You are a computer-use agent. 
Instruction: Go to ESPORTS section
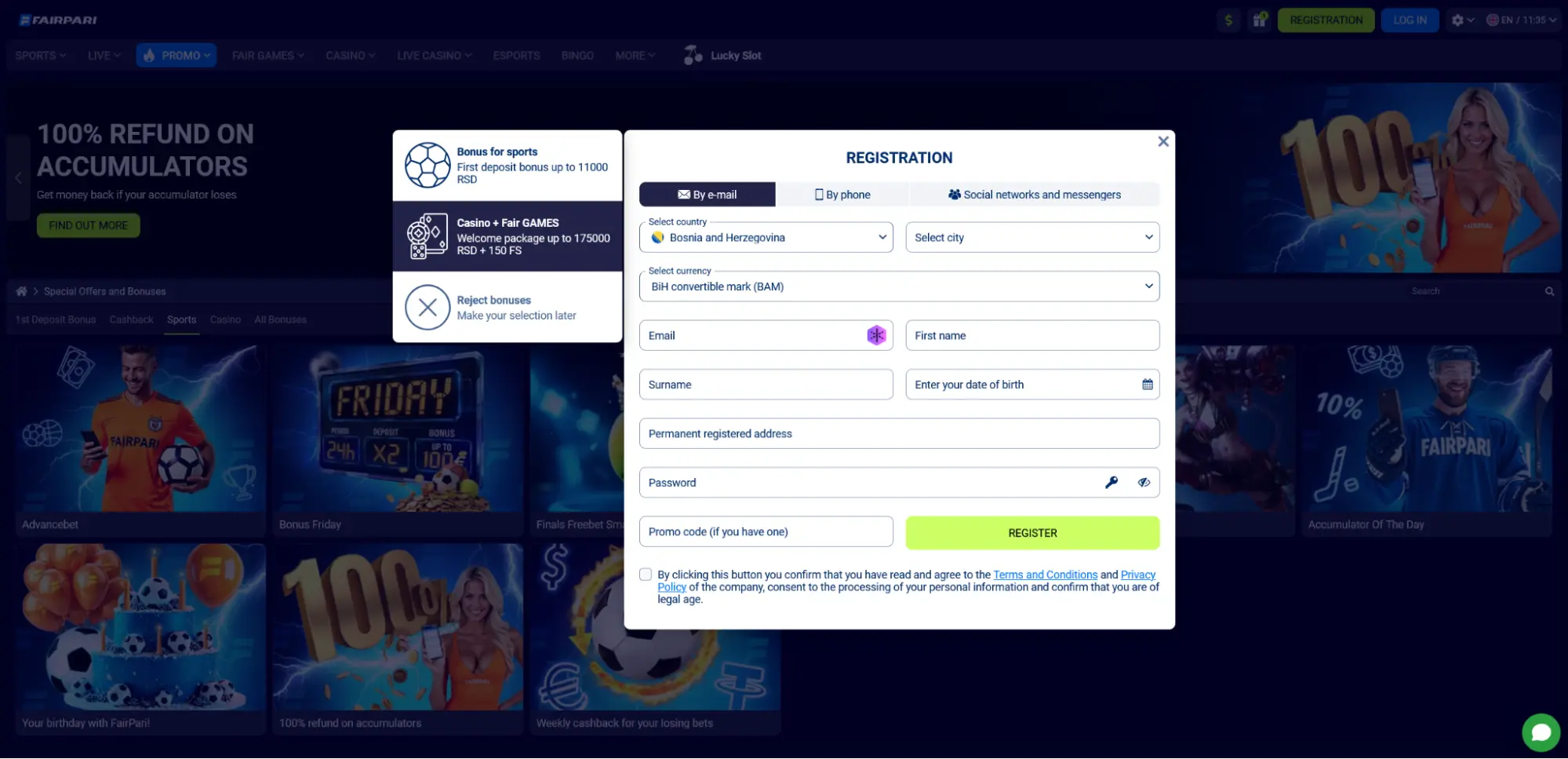coord(516,56)
